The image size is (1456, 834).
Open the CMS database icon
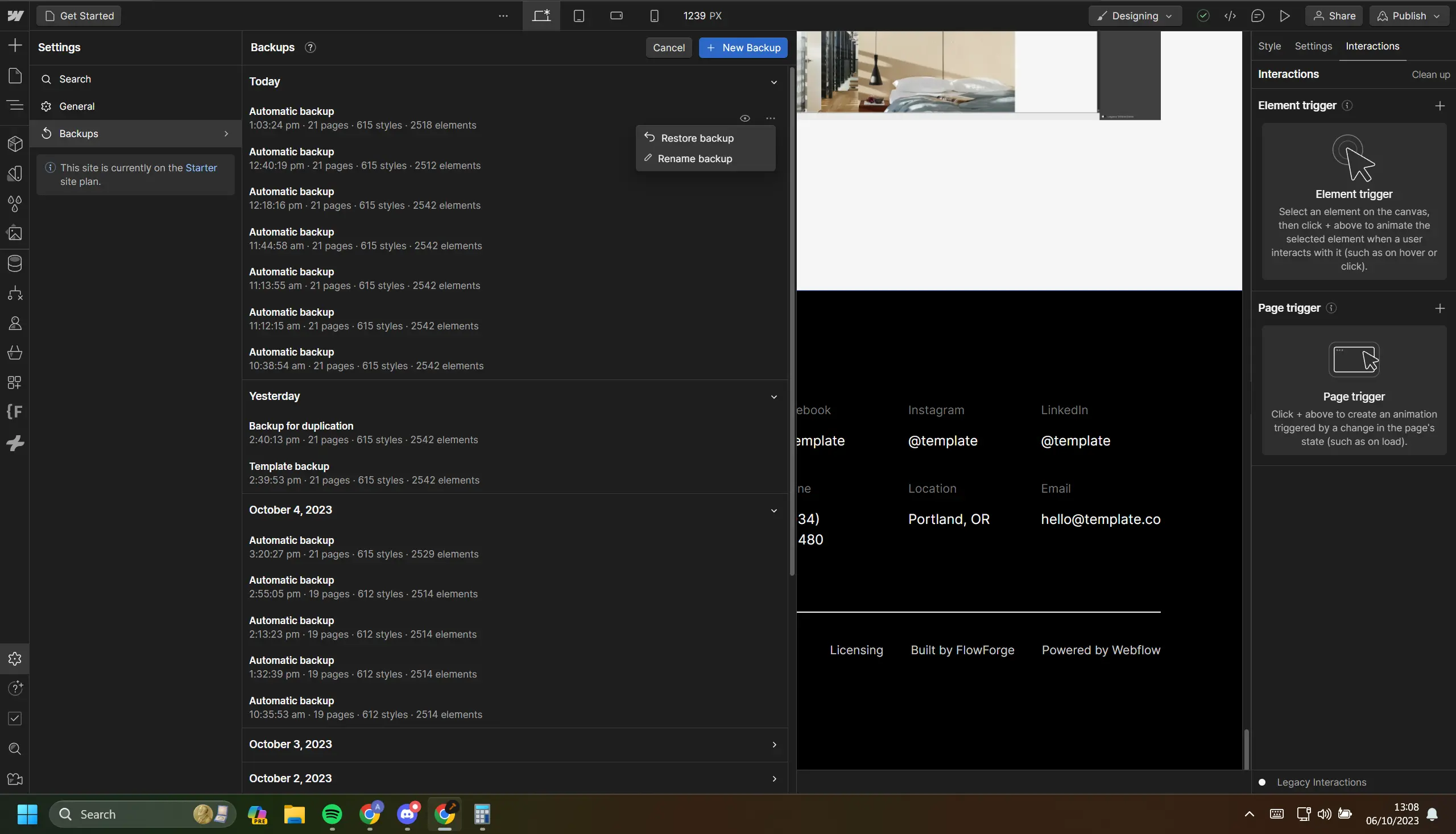(x=15, y=263)
